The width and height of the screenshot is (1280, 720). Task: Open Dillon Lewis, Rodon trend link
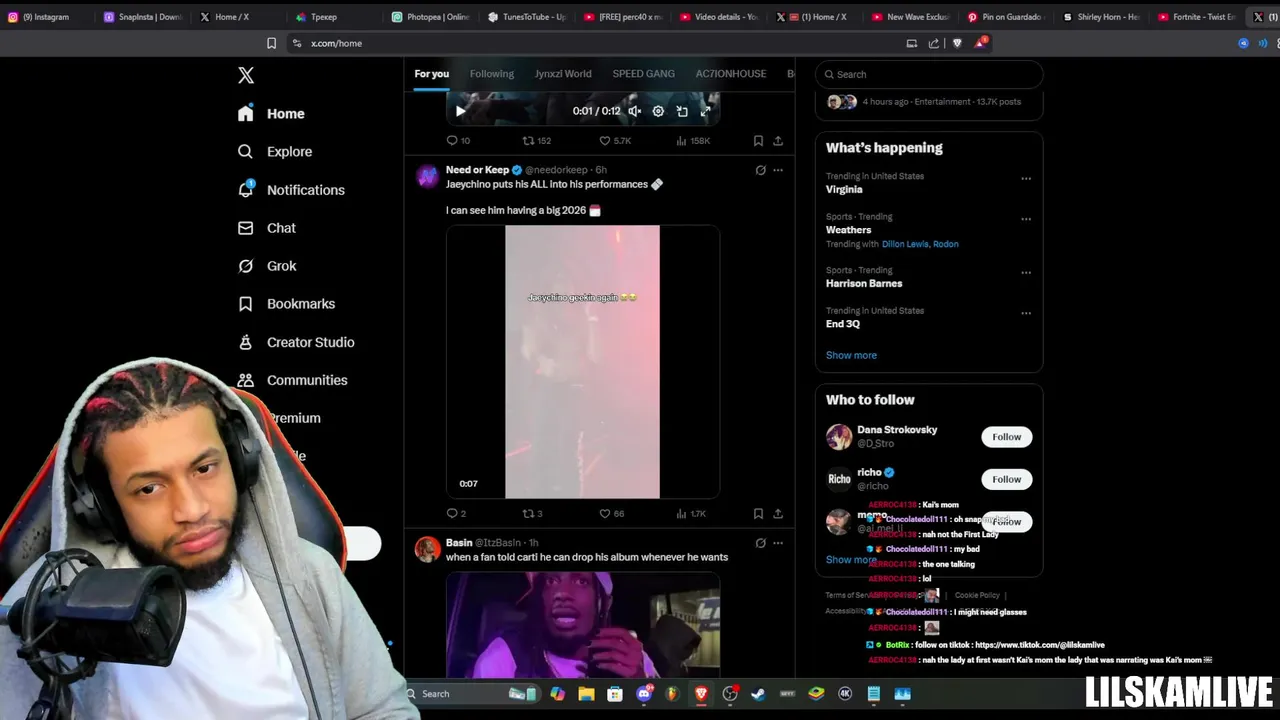(x=920, y=244)
